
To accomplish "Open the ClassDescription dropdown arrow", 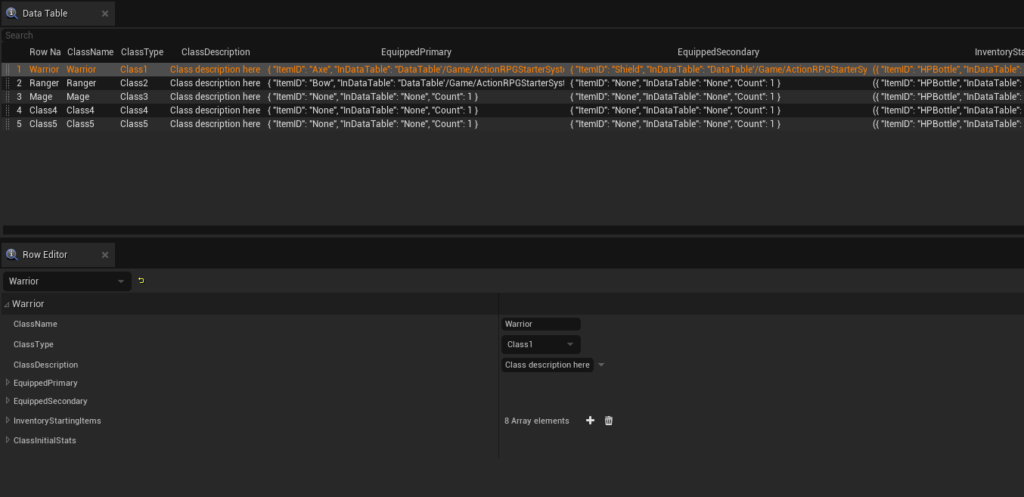I will coord(601,365).
